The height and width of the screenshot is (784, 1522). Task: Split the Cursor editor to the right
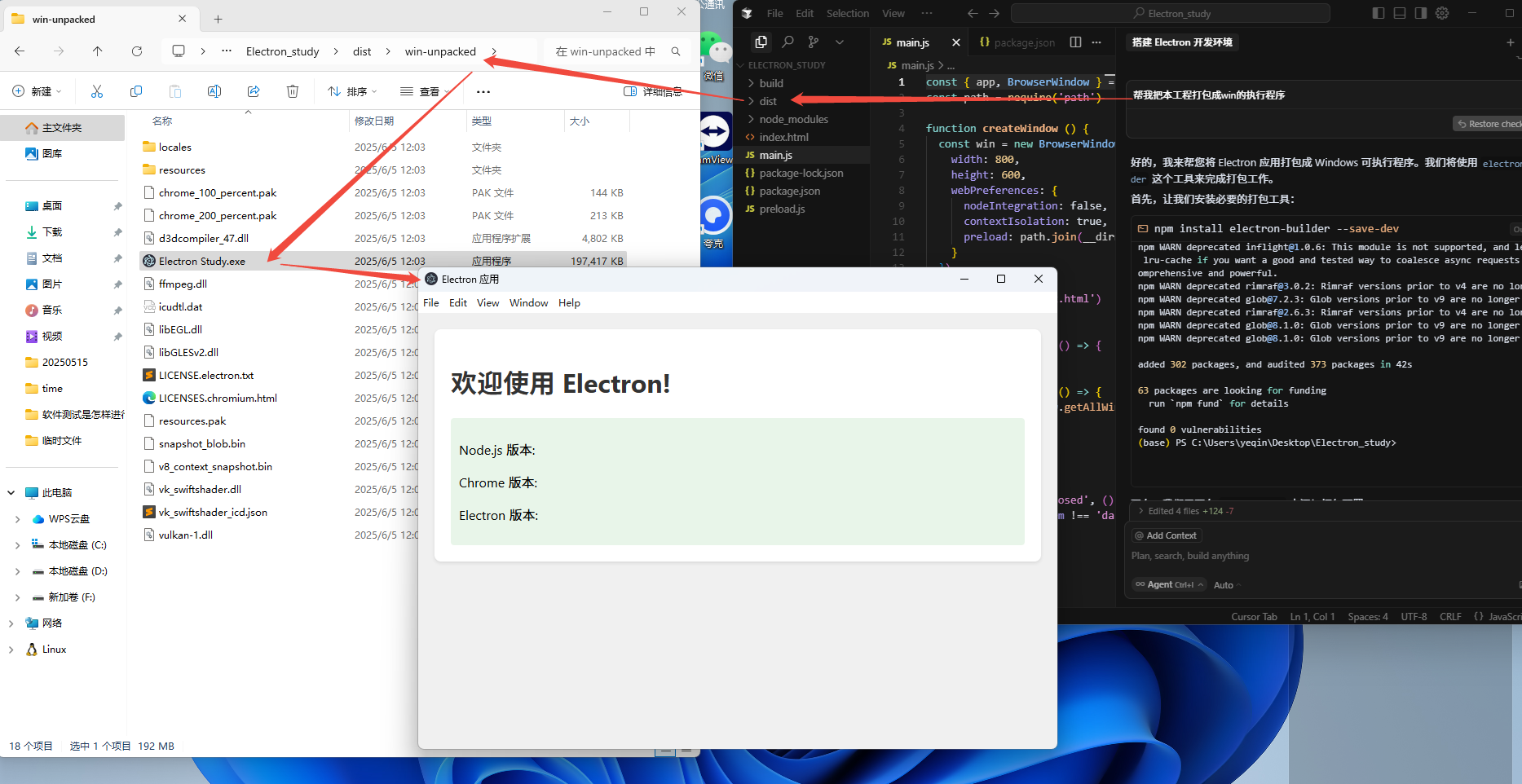click(1075, 42)
